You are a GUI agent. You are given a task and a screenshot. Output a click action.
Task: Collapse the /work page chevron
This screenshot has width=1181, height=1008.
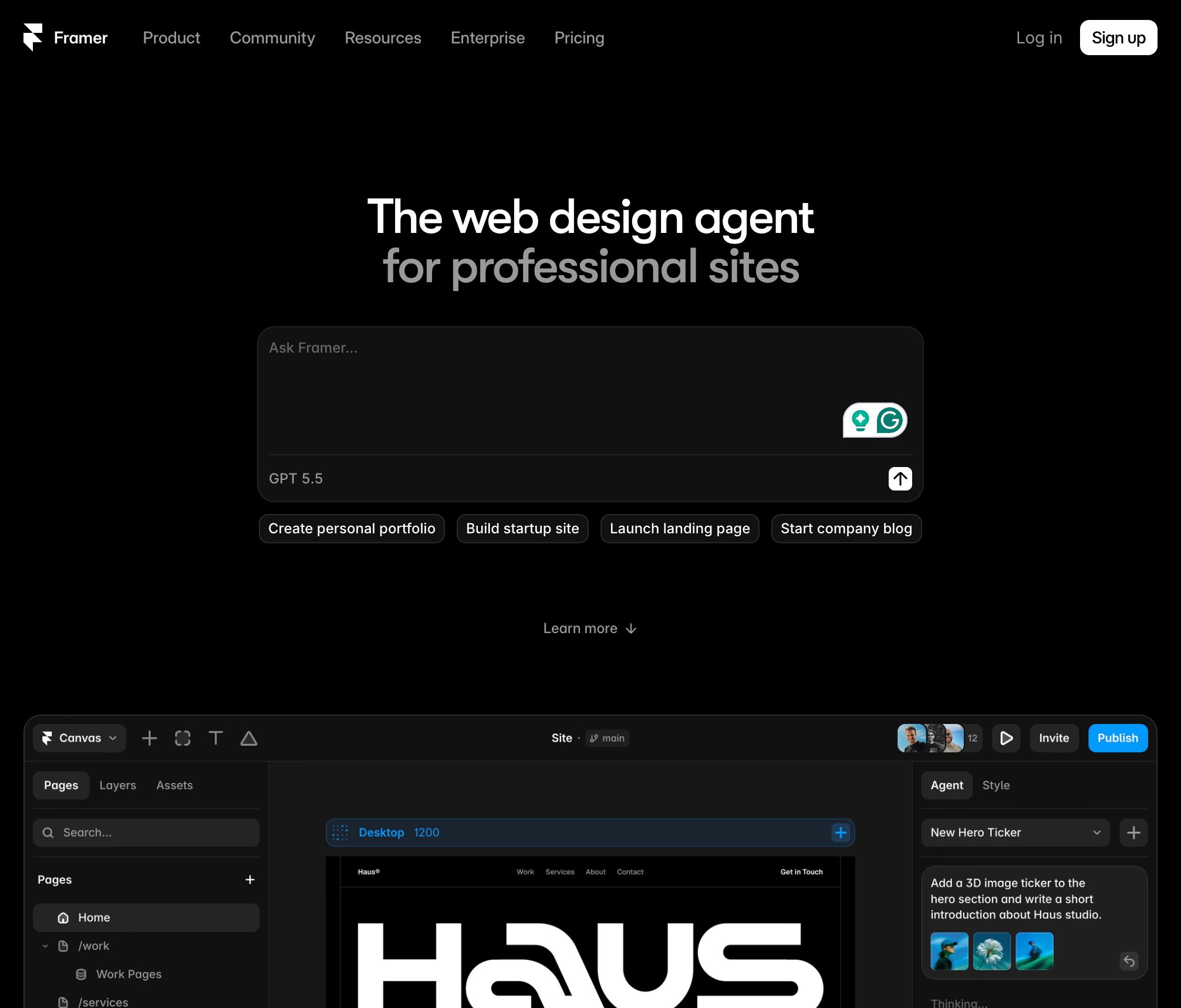click(45, 946)
